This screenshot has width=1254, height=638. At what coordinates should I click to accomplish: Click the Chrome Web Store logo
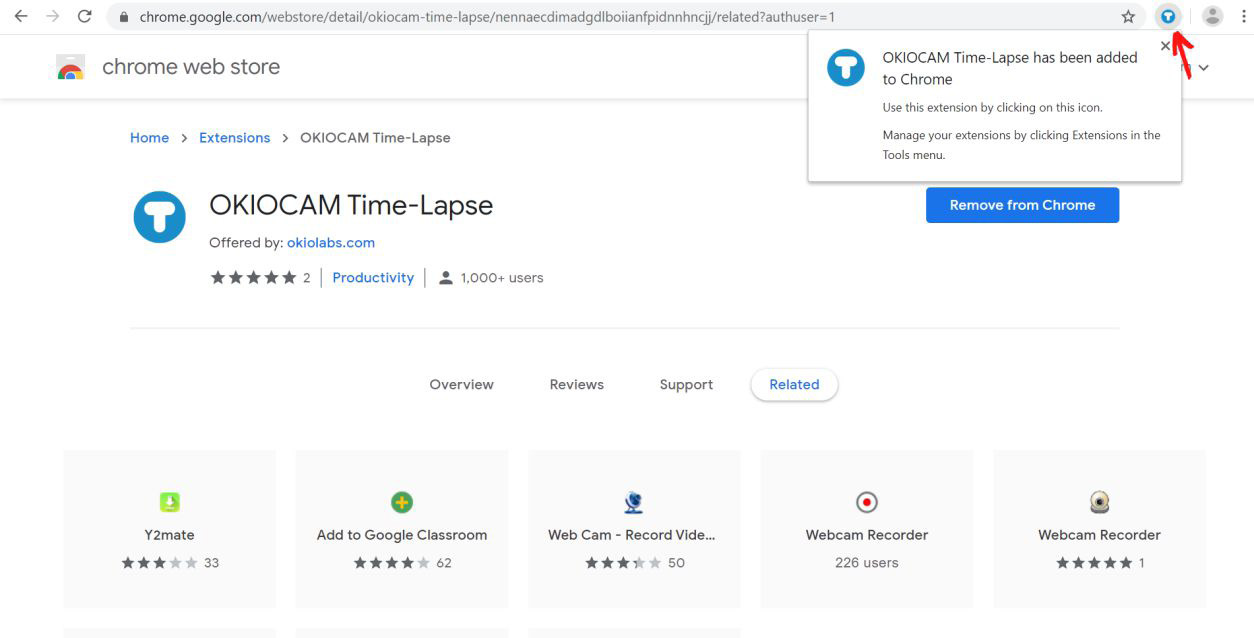tap(70, 68)
